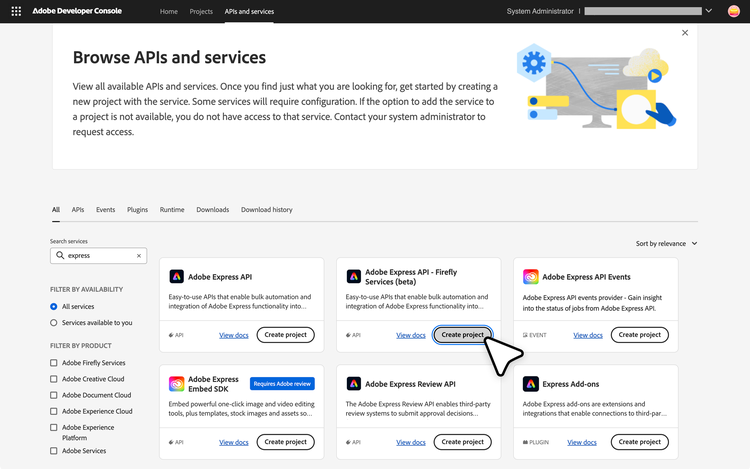The width and height of the screenshot is (750, 469).
Task: View docs for Adobe Express Embed SDK
Action: (233, 442)
